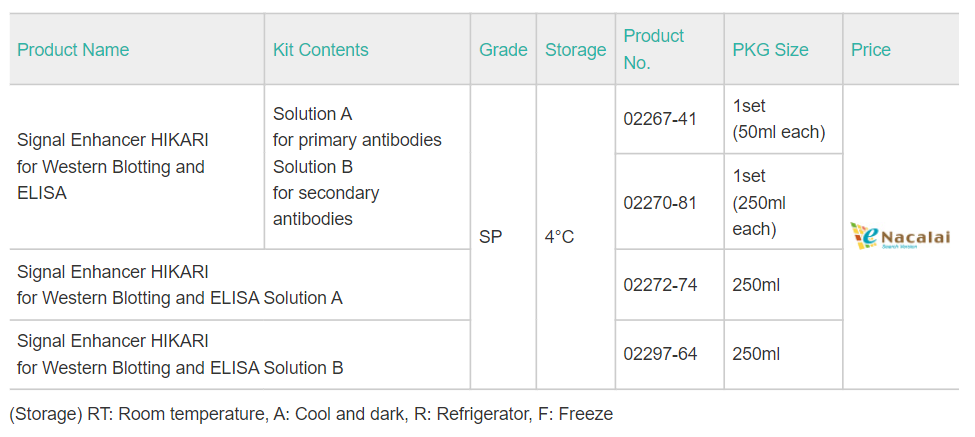
Task: Click the Signal Enhancer HIKARI Solution B row name
Action: [x=180, y=354]
